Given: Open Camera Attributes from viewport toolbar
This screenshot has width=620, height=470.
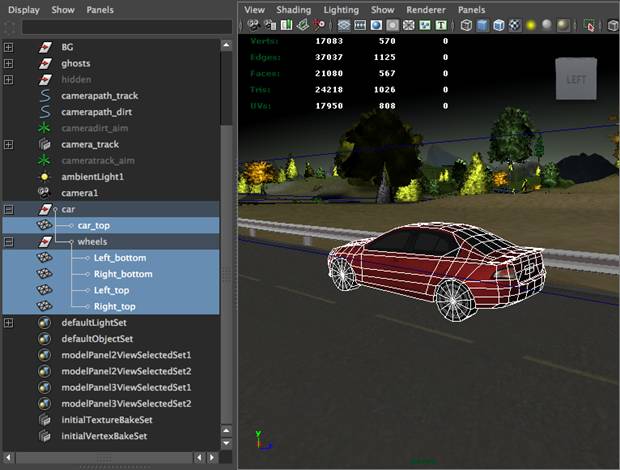Looking at the screenshot, I should [x=270, y=25].
